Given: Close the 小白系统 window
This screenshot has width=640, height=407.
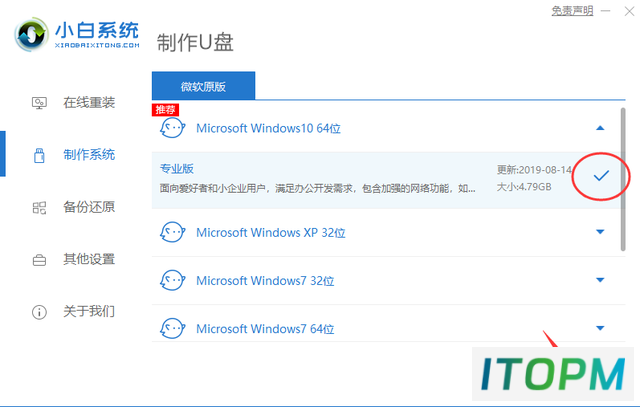Looking at the screenshot, I should click(x=629, y=11).
